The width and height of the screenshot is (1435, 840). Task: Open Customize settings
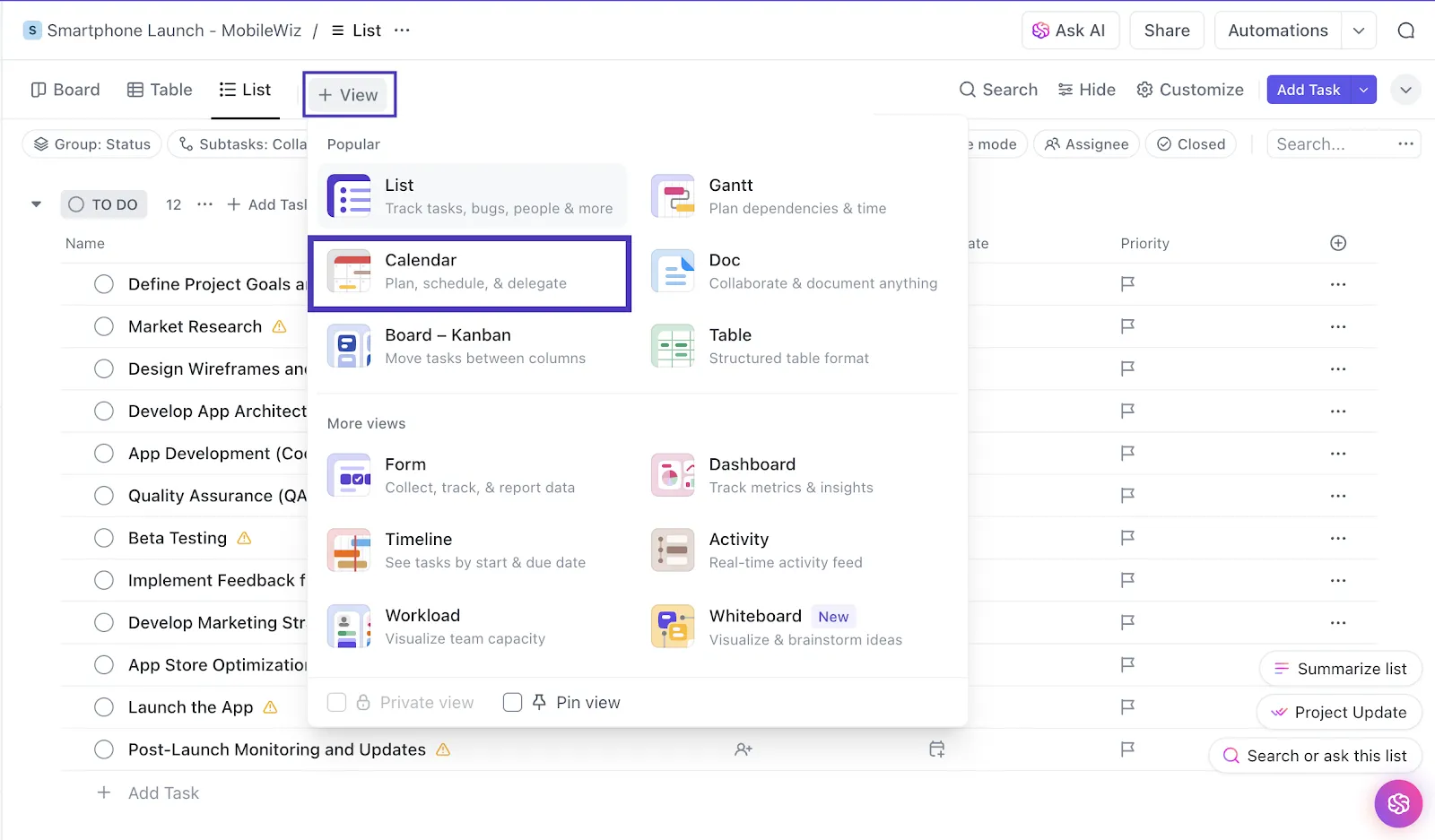tap(1190, 90)
